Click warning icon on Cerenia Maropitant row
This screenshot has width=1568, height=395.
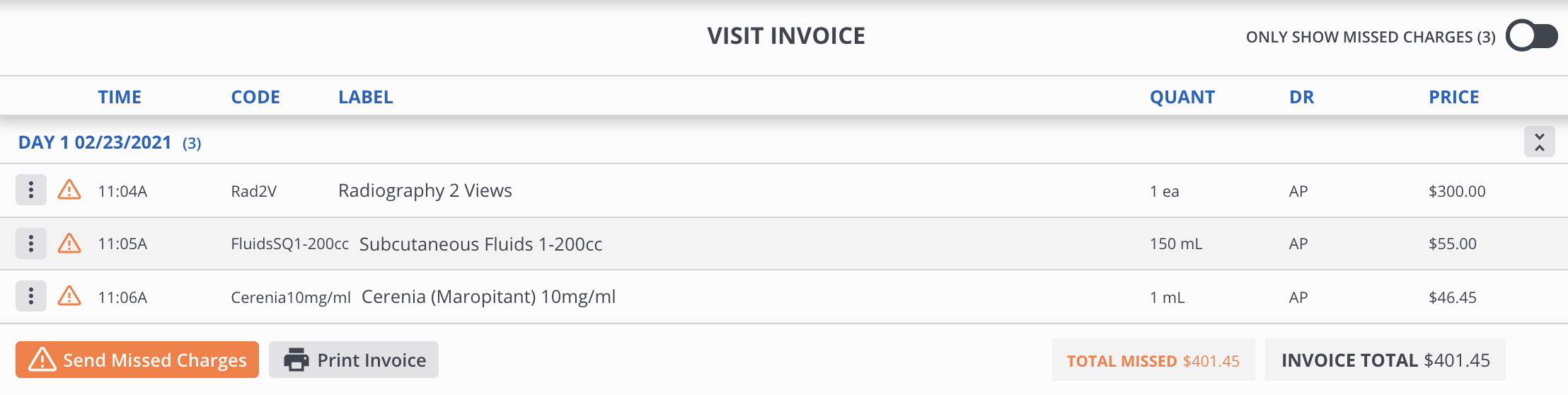coord(69,296)
